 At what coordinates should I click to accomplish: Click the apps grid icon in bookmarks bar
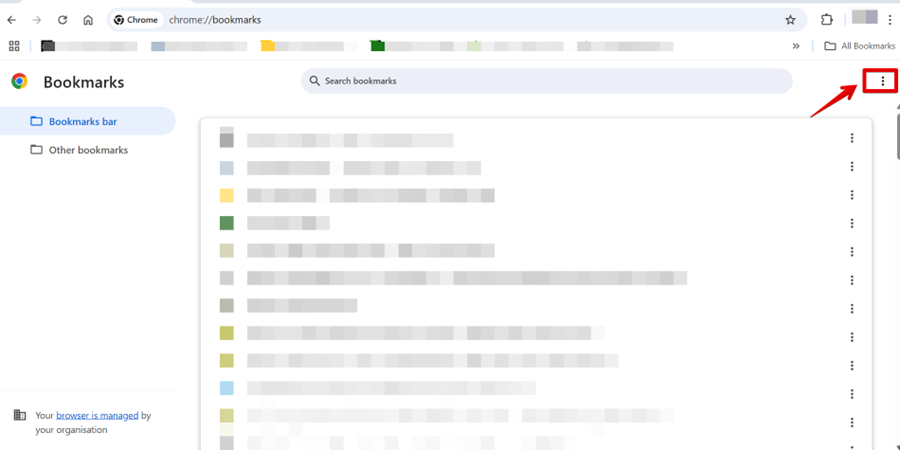[x=14, y=46]
